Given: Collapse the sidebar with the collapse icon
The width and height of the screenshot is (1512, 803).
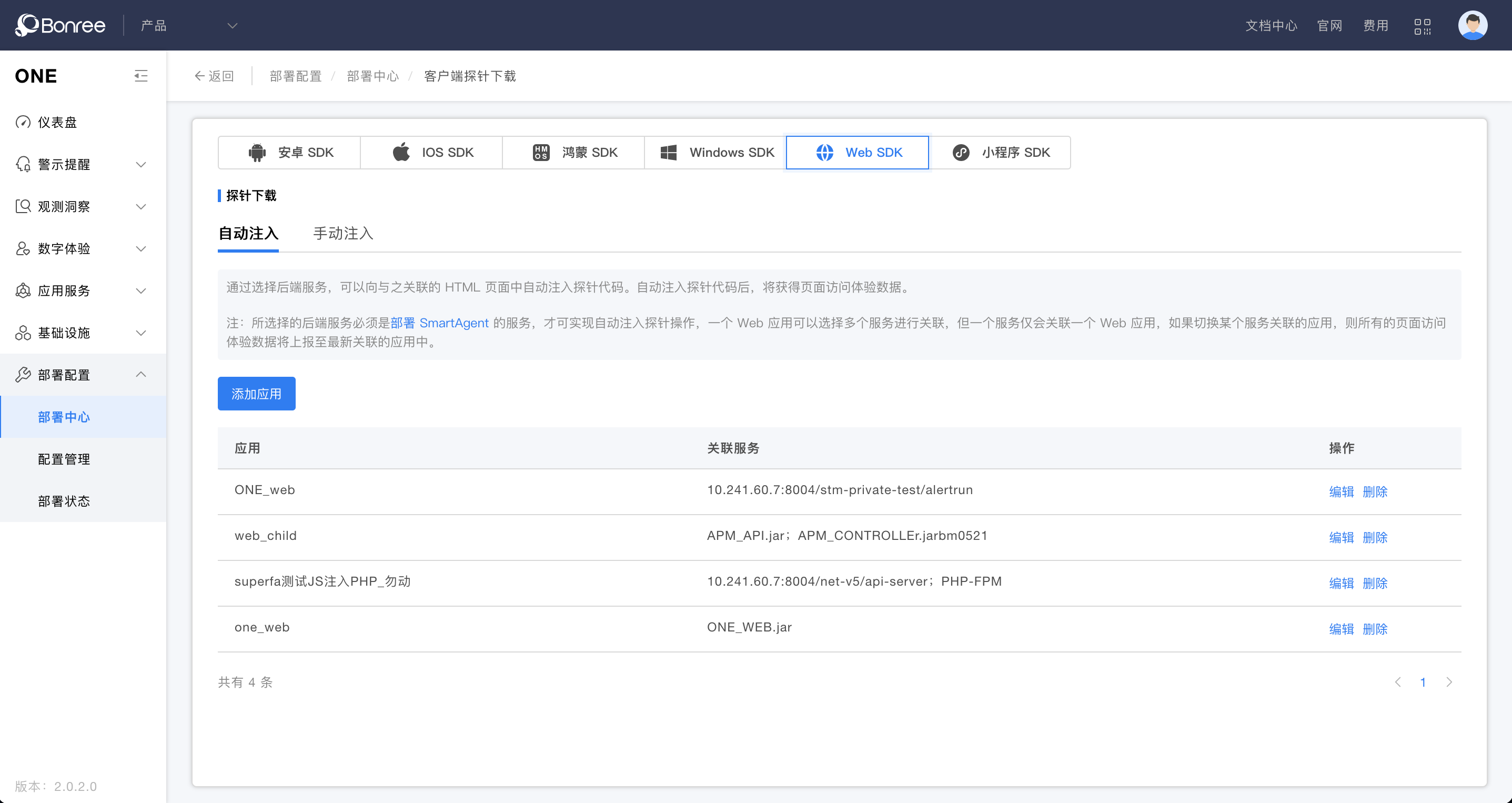Looking at the screenshot, I should (141, 76).
